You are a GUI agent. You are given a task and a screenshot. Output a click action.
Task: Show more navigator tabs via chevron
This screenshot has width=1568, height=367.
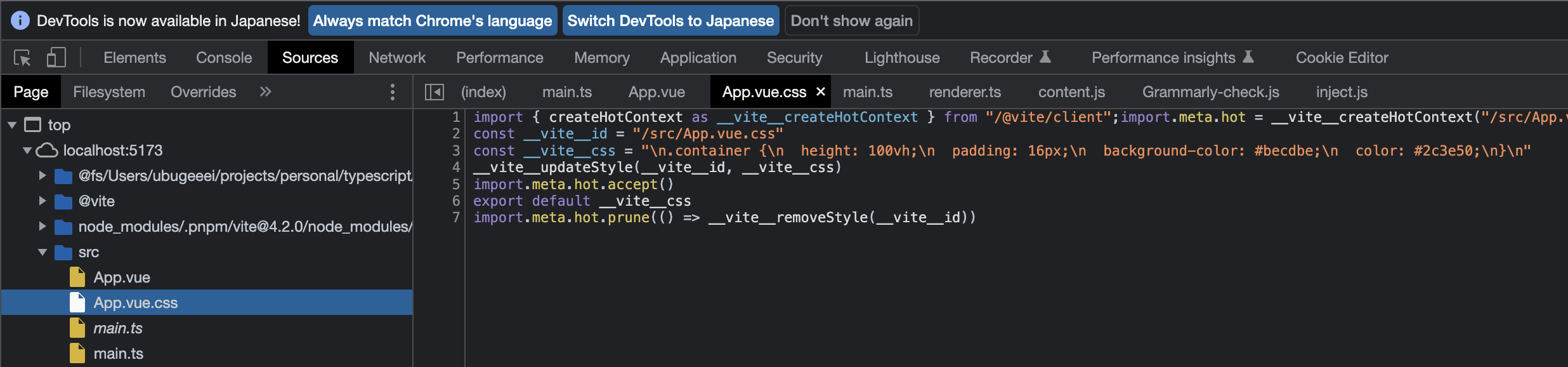(x=265, y=92)
